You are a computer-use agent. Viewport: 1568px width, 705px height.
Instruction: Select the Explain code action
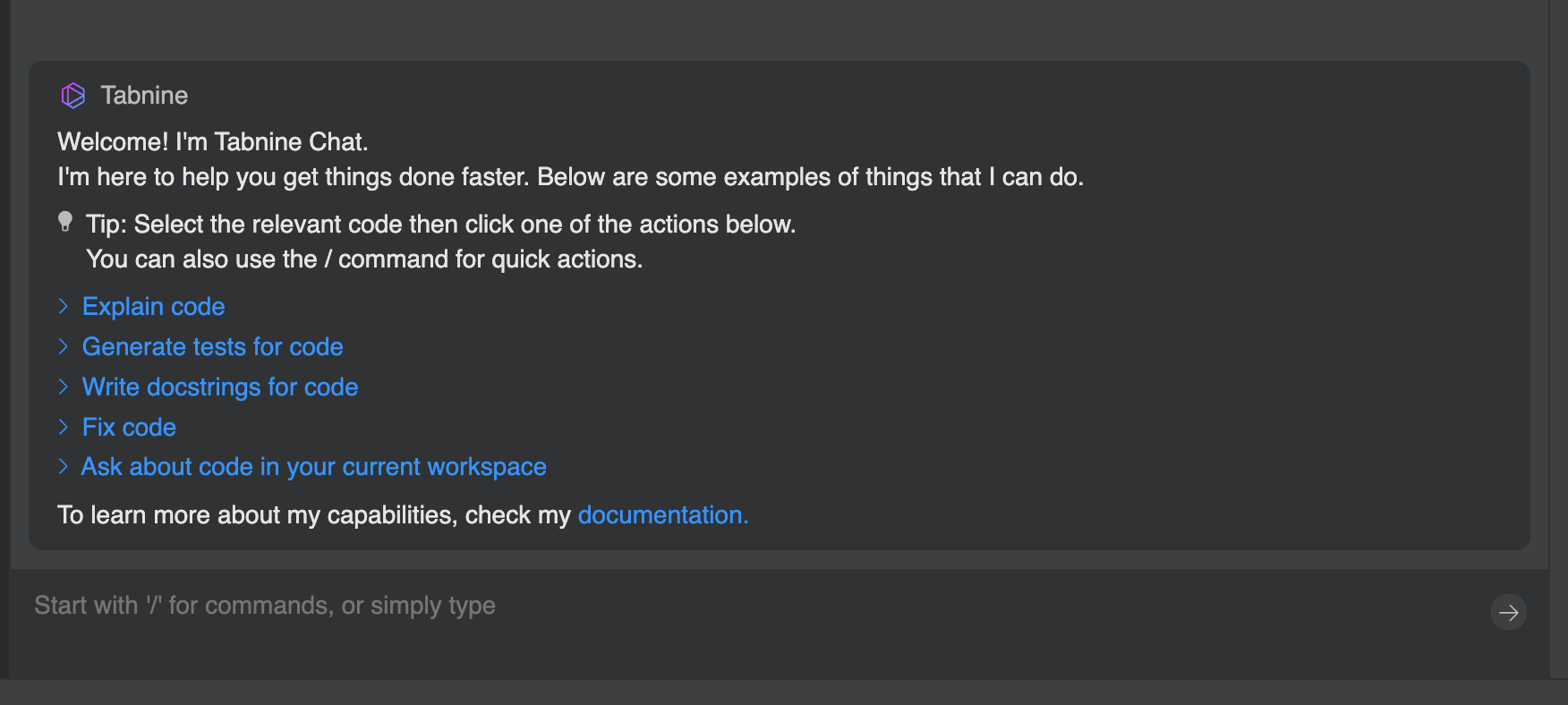[153, 306]
